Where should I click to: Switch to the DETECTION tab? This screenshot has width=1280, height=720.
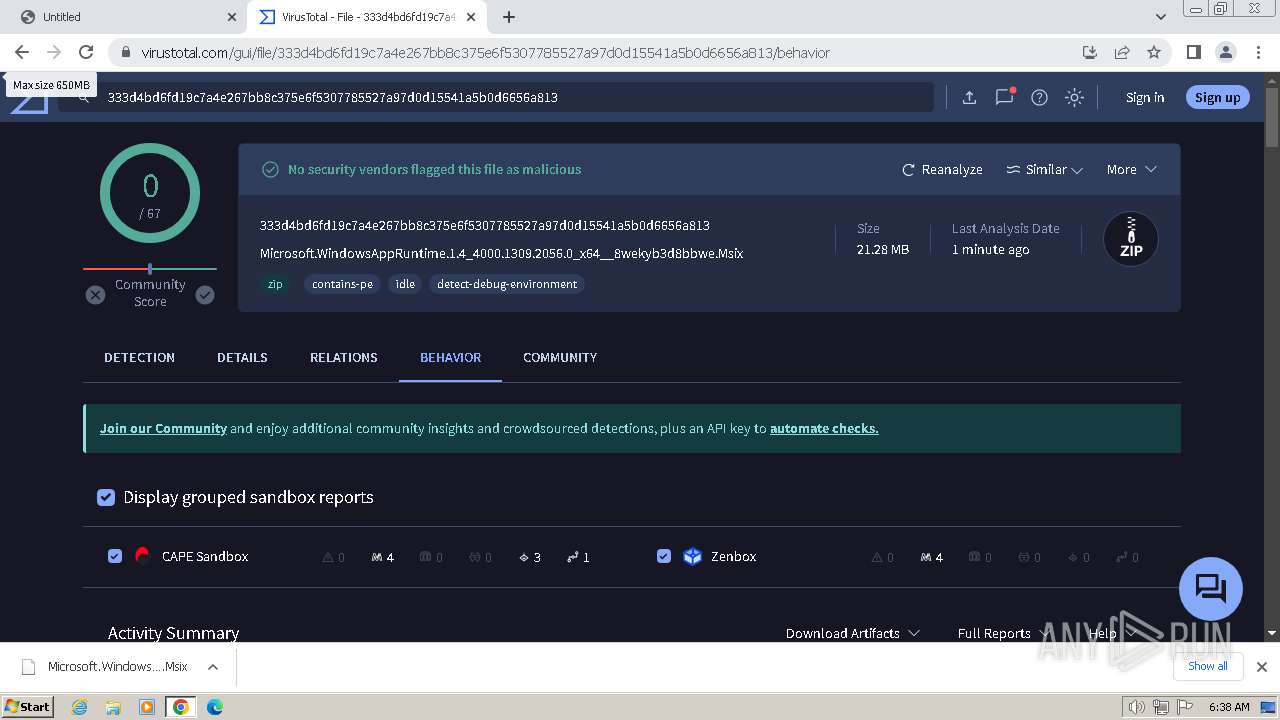(x=139, y=358)
